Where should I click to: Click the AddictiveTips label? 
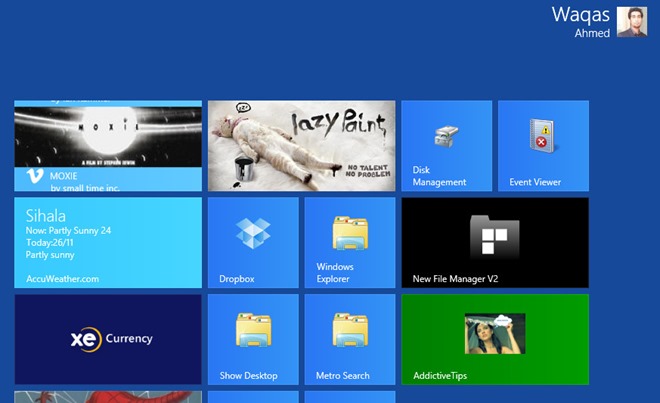(x=440, y=376)
